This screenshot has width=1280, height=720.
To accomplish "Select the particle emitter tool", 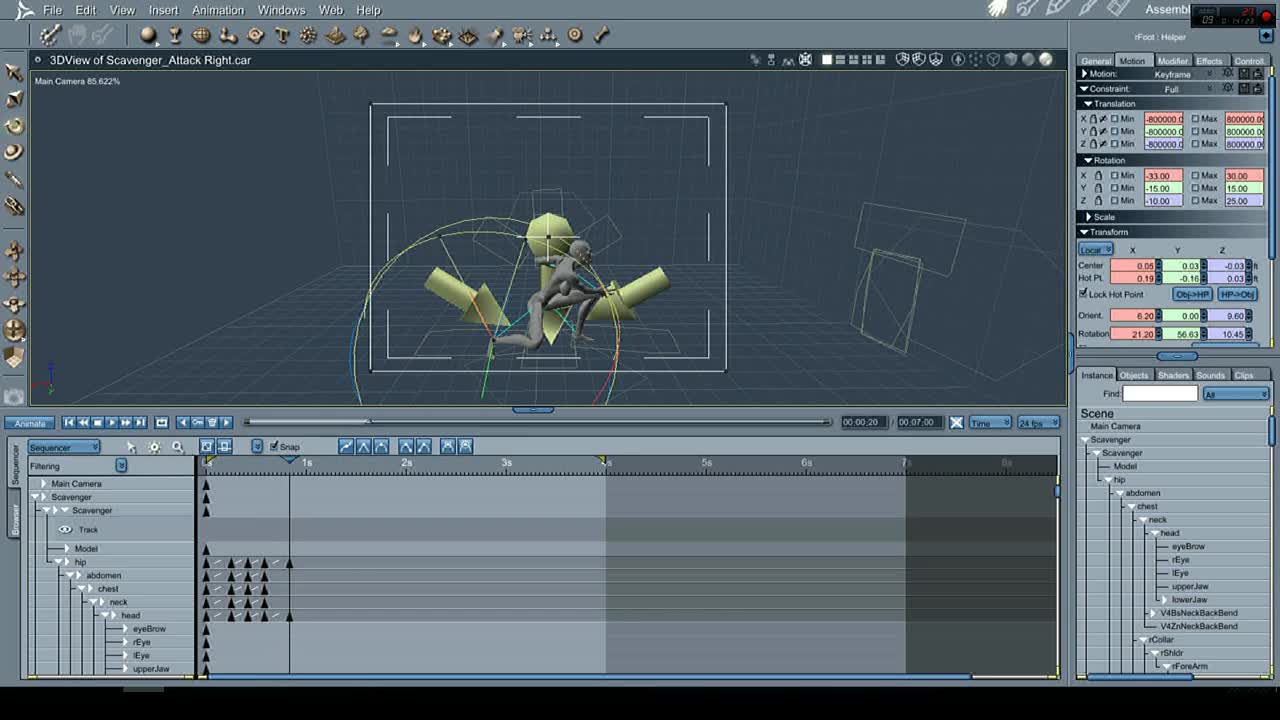I will tap(308, 35).
